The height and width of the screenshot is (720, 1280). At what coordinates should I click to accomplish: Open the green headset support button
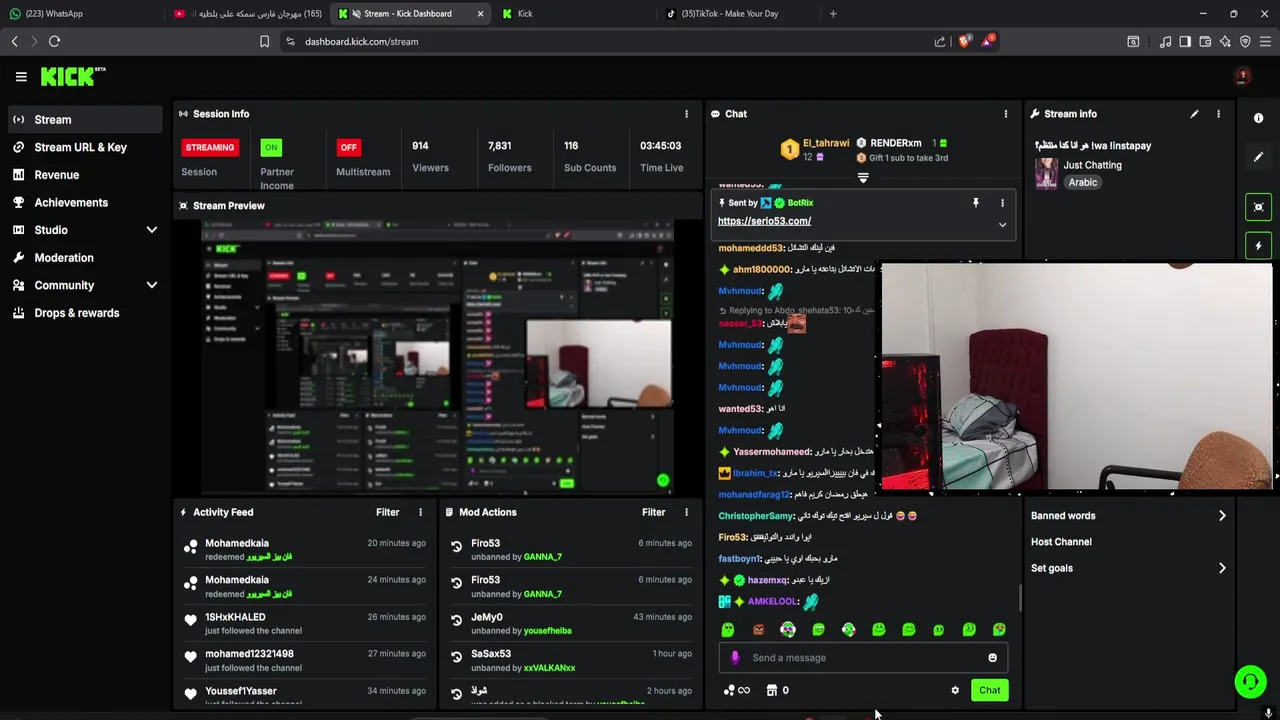[x=1250, y=682]
